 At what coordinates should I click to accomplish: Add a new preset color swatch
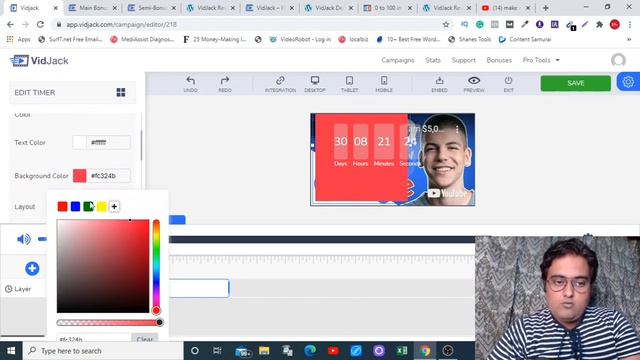114,207
